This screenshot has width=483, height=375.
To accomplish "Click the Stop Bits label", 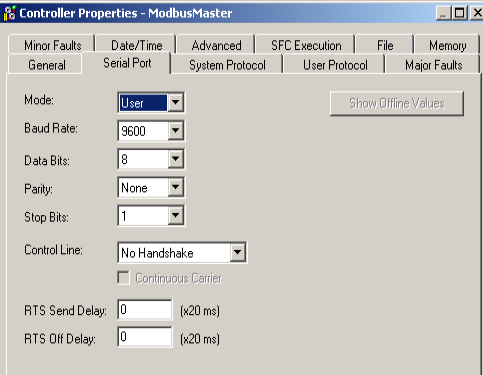I will [x=46, y=217].
